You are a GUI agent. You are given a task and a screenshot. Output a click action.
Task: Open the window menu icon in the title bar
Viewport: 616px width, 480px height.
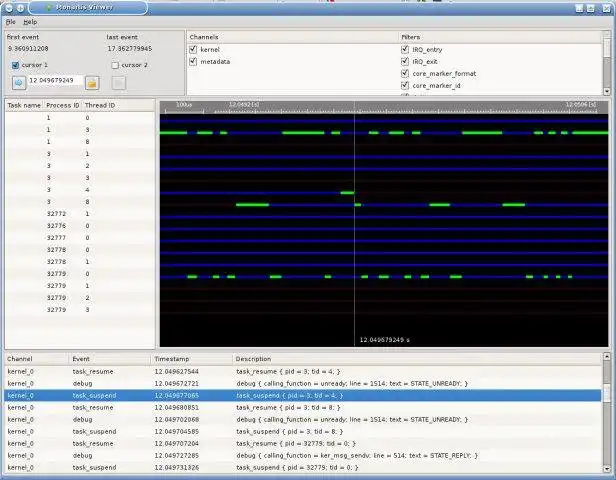9,7
